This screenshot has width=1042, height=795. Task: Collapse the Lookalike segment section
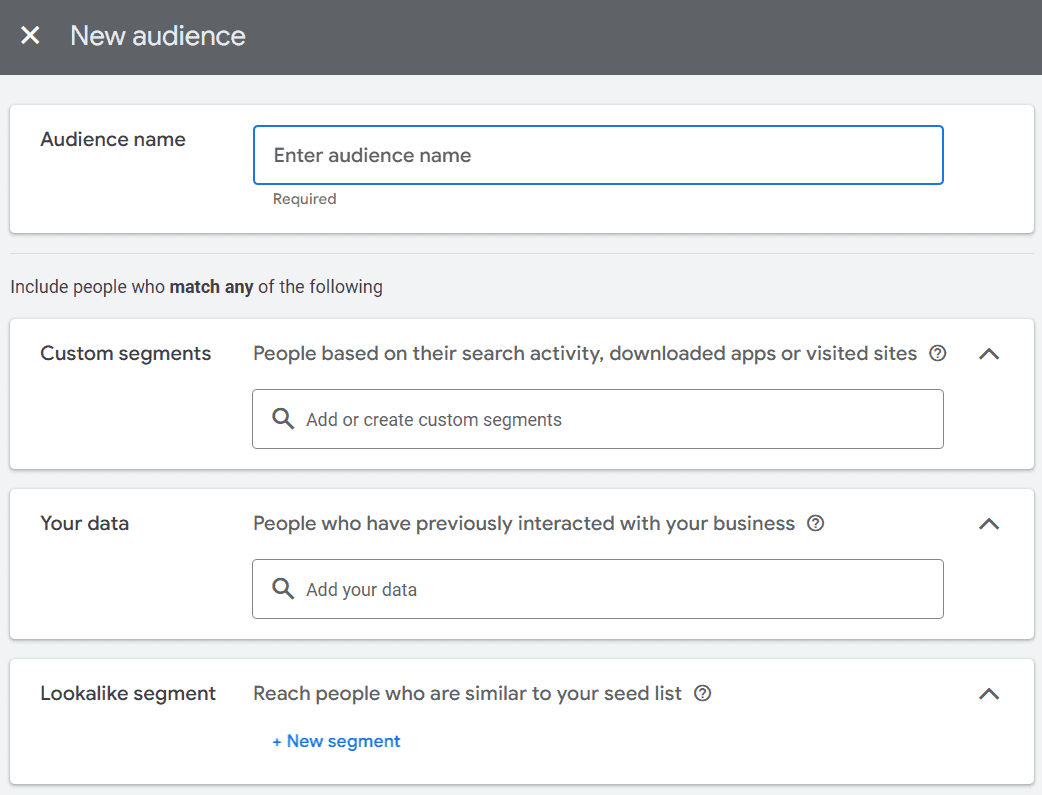988,693
